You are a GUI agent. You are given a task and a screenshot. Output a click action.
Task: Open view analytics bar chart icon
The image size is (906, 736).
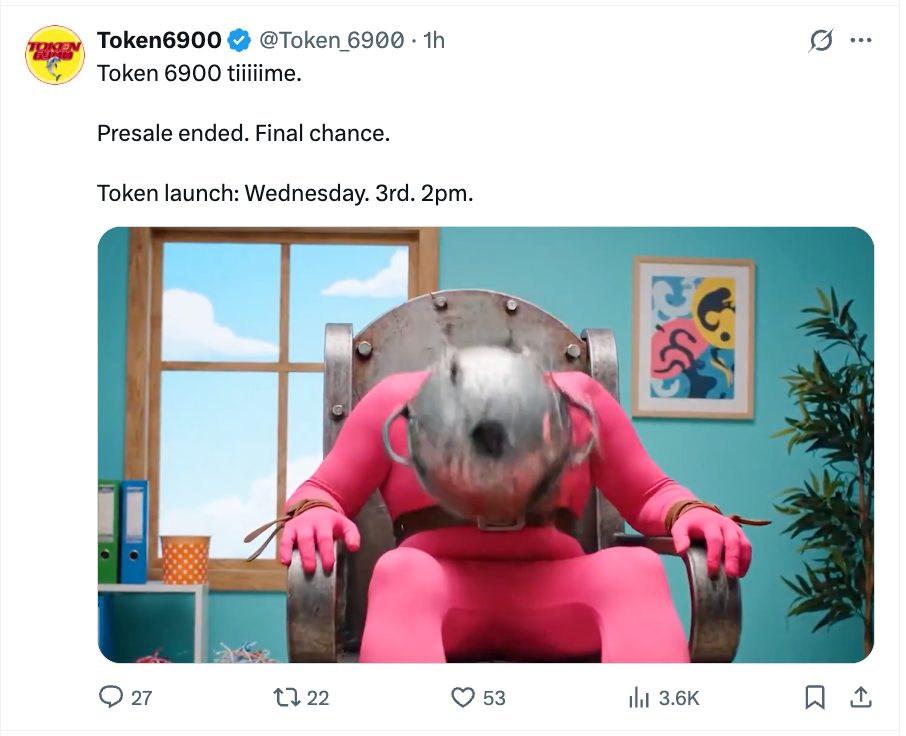pos(639,697)
